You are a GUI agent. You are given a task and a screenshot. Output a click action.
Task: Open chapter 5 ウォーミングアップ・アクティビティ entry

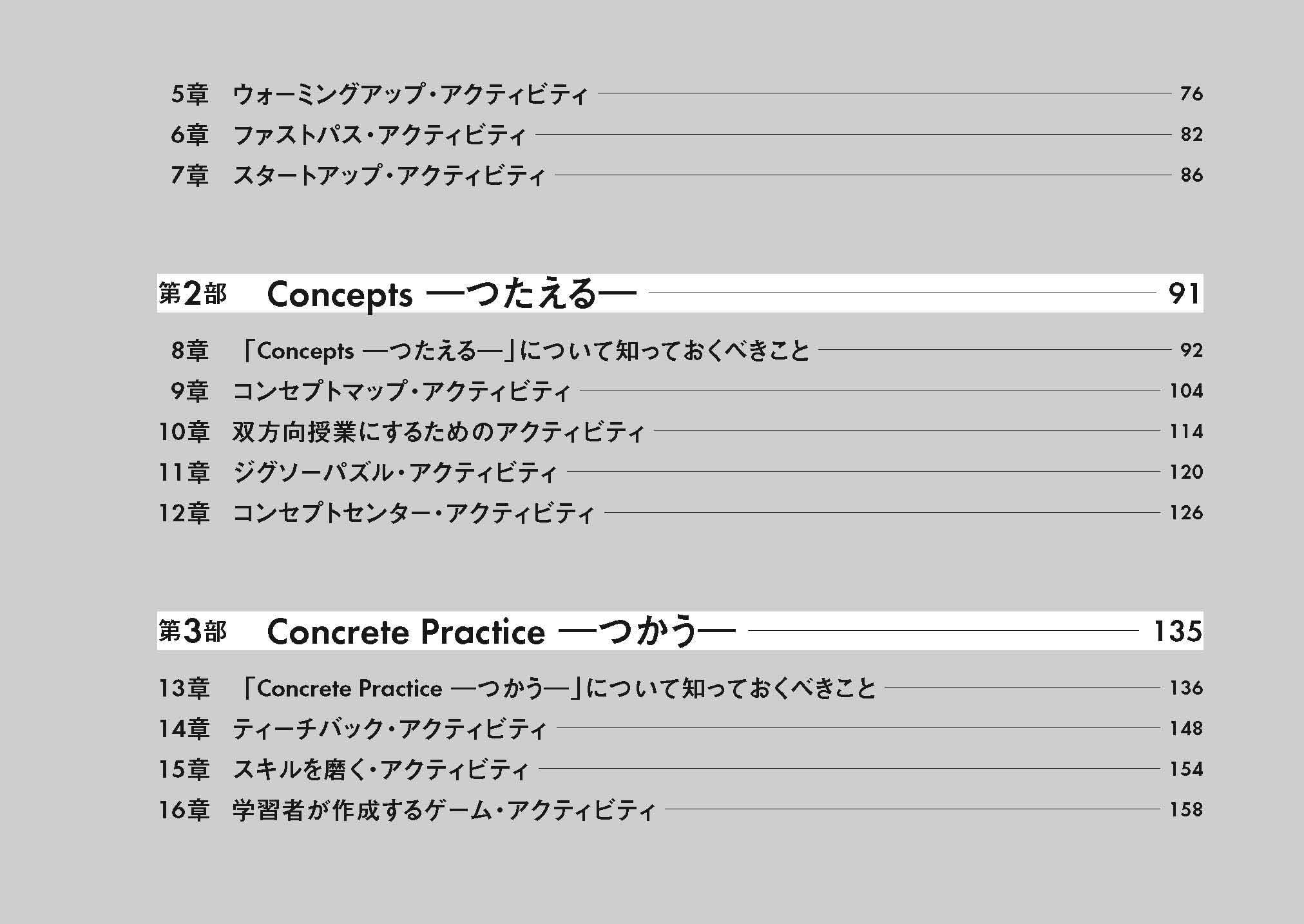click(410, 95)
